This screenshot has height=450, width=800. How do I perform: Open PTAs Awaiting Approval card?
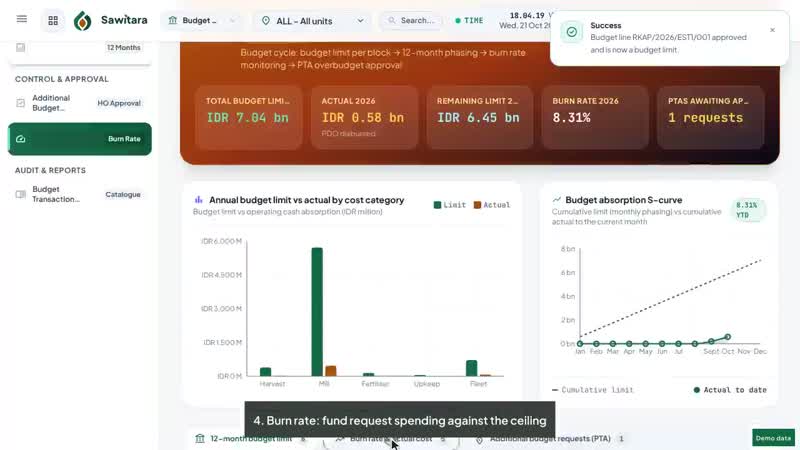click(711, 117)
